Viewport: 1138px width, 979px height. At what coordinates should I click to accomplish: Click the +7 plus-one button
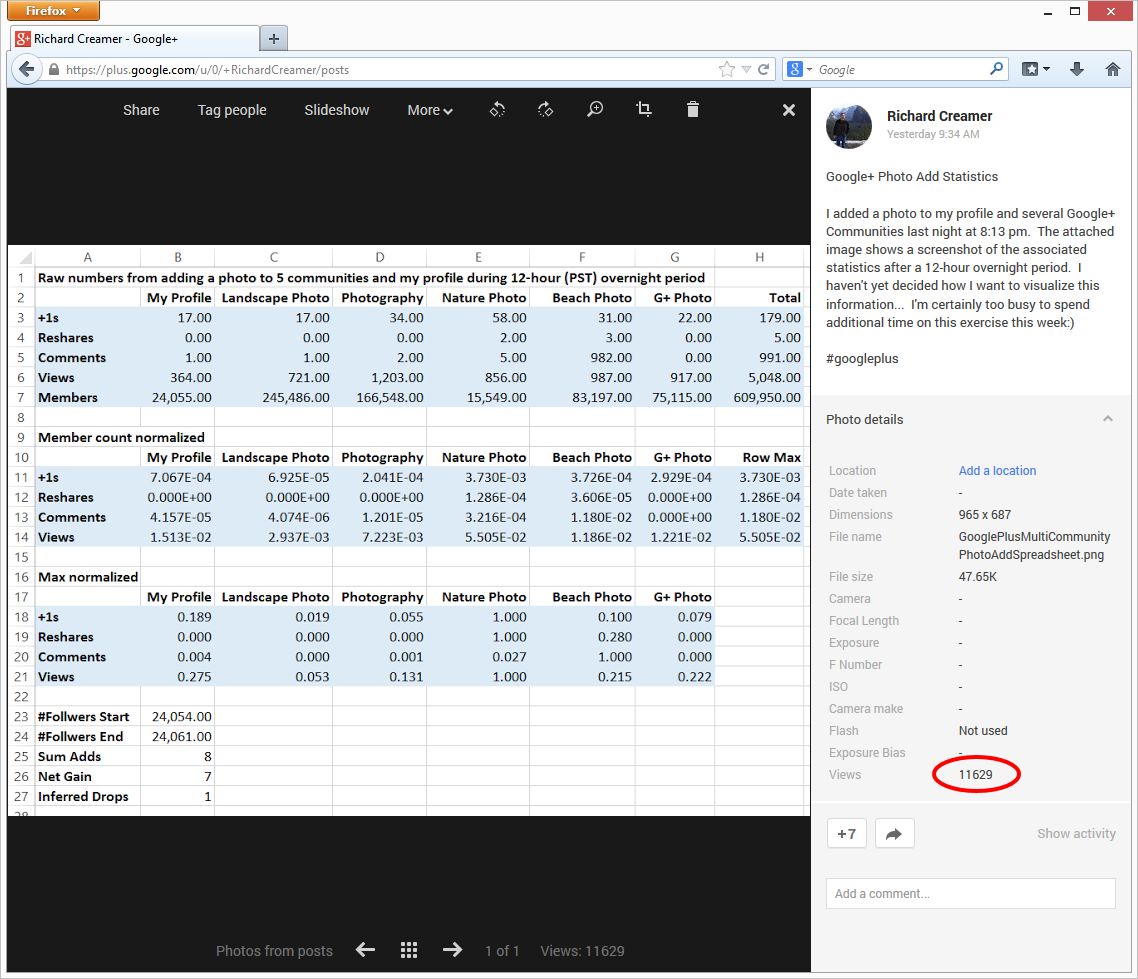846,834
